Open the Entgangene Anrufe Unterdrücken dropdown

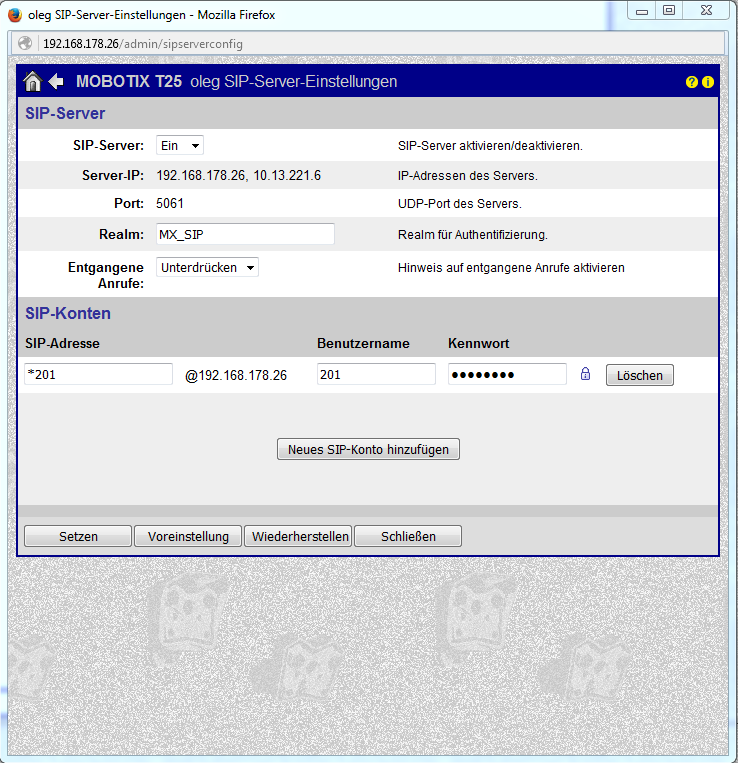pos(207,267)
